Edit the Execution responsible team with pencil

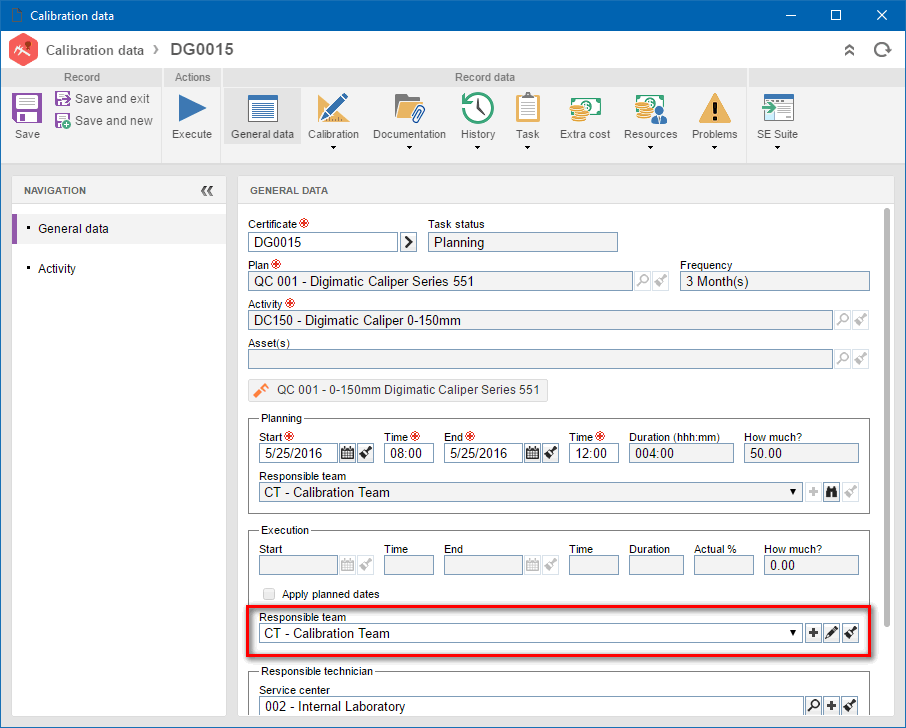coord(831,633)
